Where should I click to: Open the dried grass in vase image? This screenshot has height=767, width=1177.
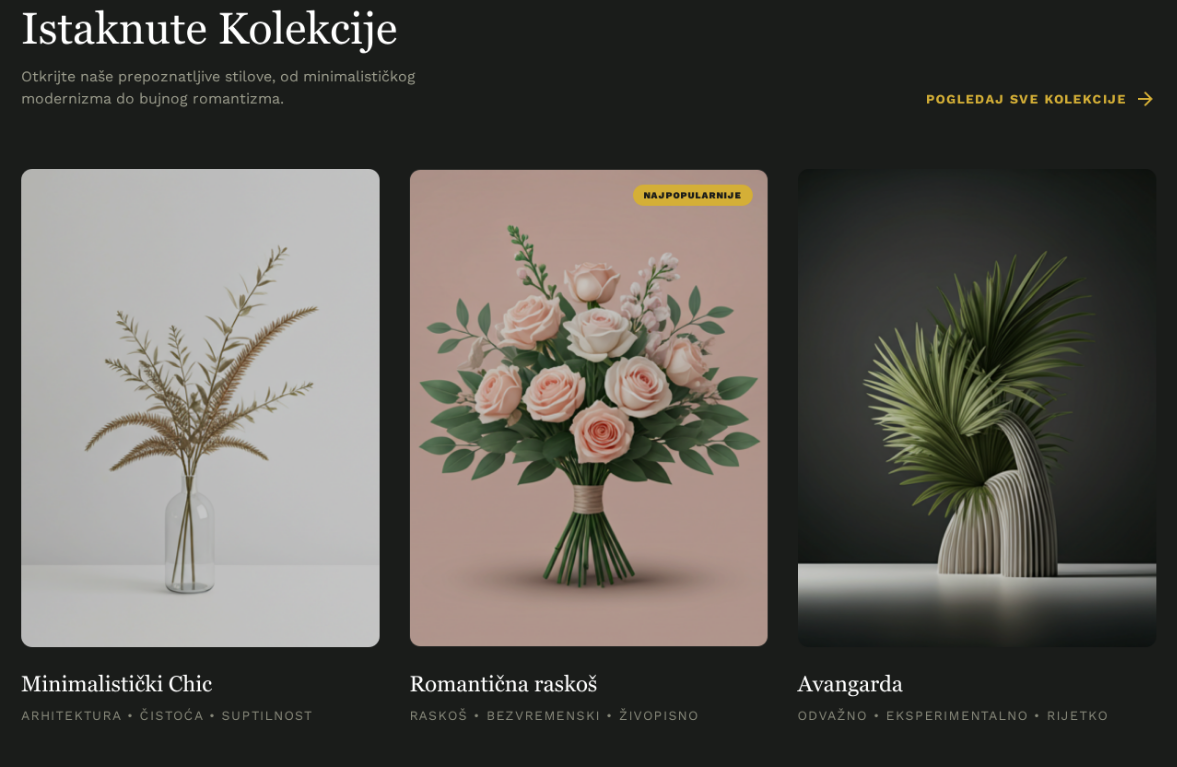(200, 408)
